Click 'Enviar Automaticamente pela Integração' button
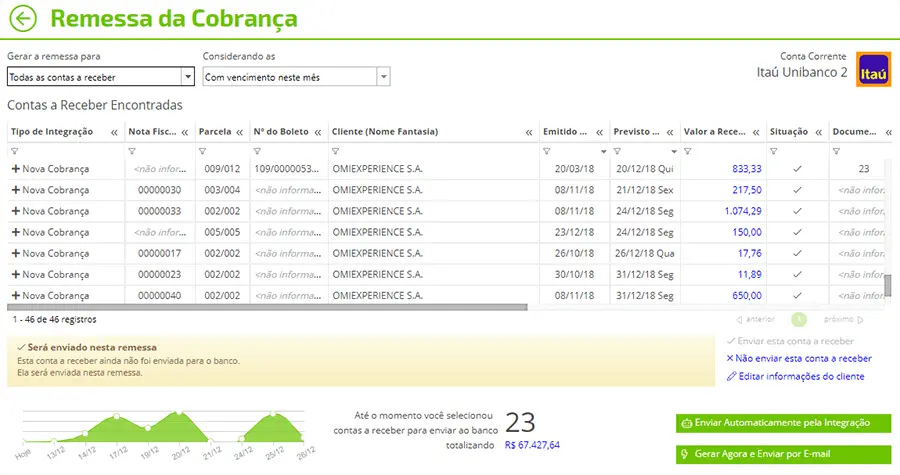 pyautogui.click(x=783, y=423)
